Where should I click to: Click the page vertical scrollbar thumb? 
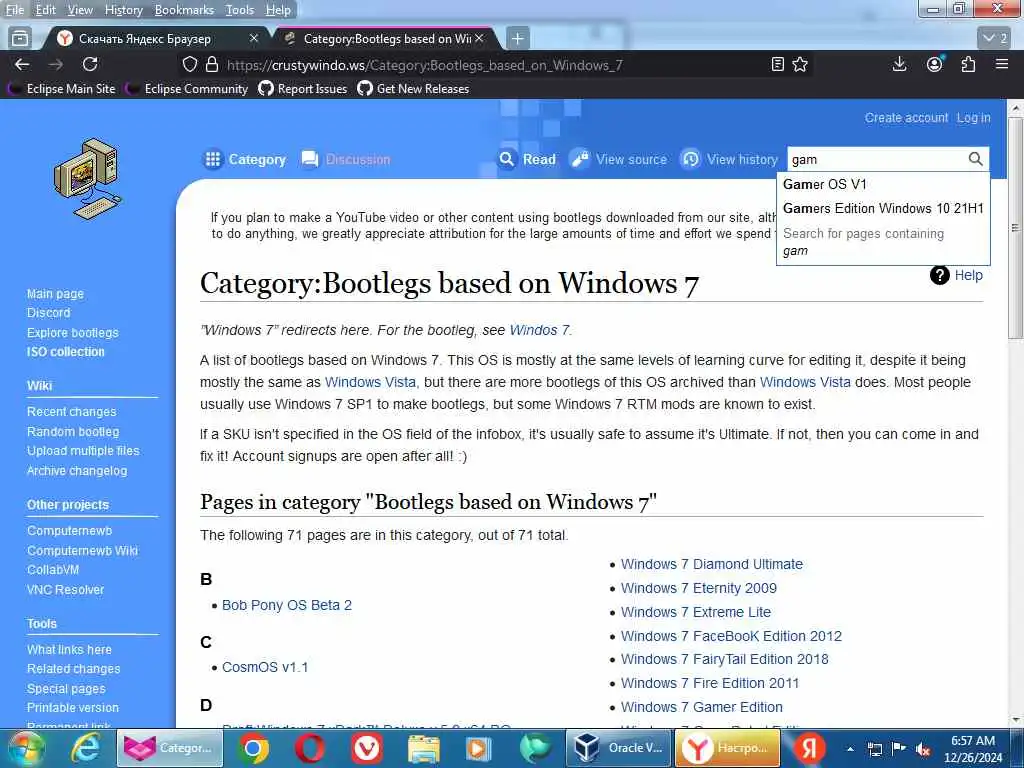click(x=1015, y=227)
